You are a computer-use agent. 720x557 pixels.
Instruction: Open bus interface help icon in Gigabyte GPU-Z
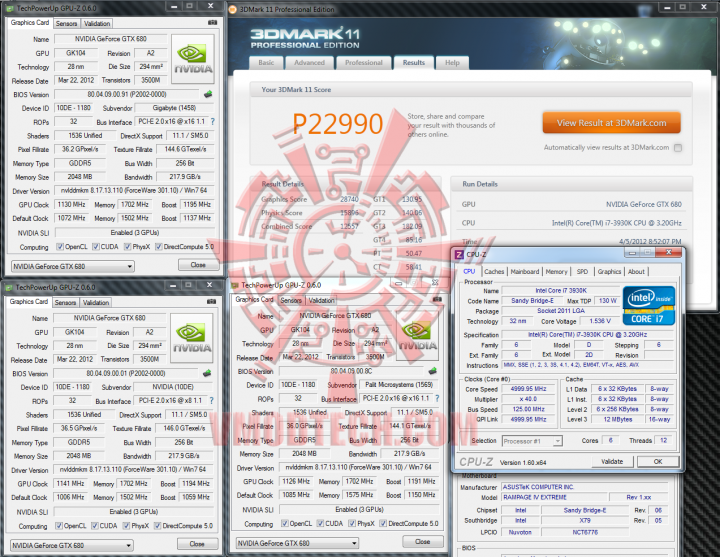(x=213, y=122)
